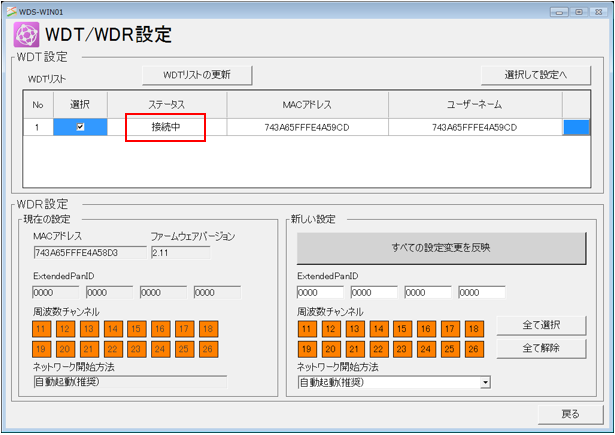
Task: Click 全て解除 to deselect all channels
Action: pyautogui.click(x=553, y=348)
